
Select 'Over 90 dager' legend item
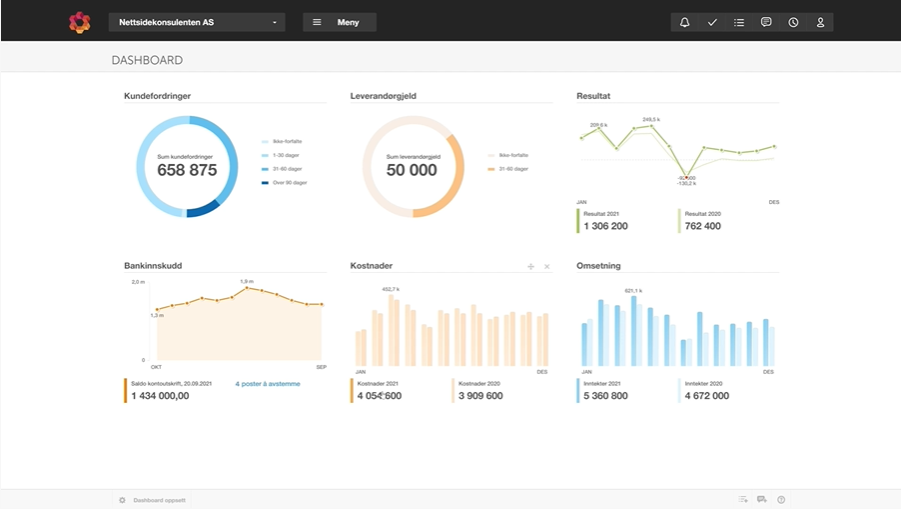click(x=284, y=183)
